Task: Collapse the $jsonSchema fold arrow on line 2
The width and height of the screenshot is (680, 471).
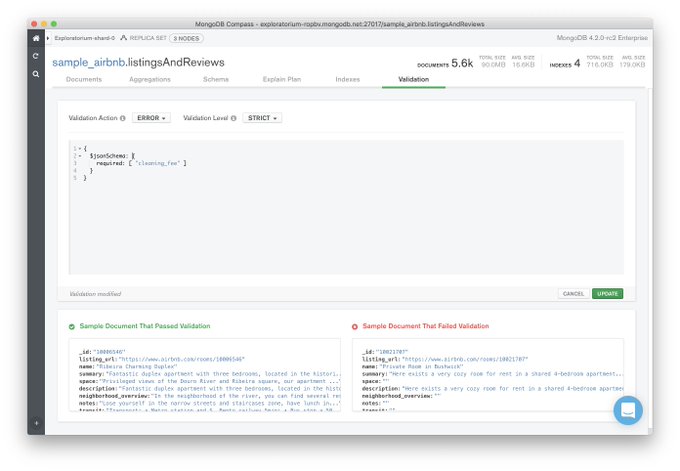Action: (80, 156)
